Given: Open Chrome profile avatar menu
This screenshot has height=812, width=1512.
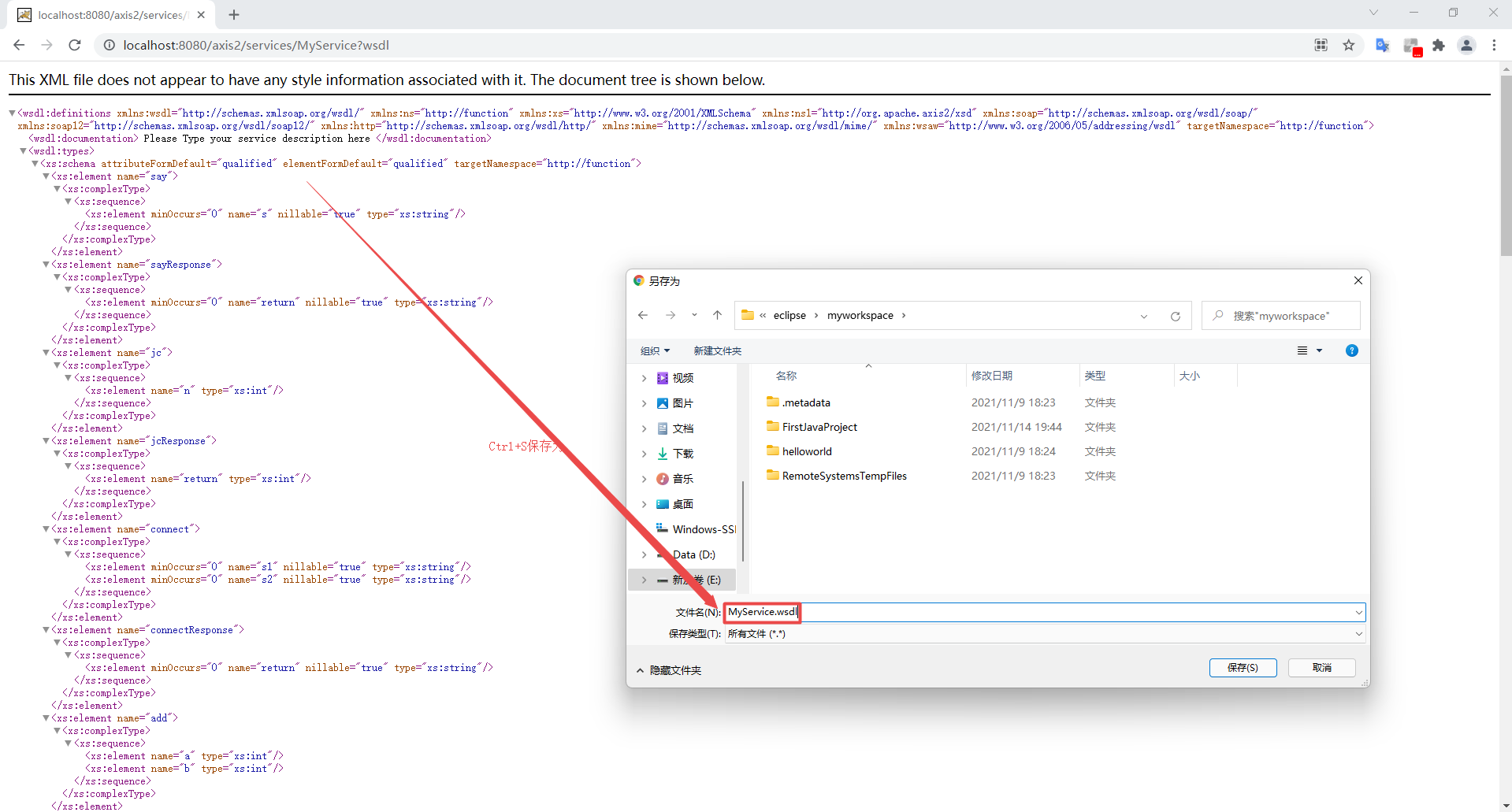Looking at the screenshot, I should coord(1466,45).
